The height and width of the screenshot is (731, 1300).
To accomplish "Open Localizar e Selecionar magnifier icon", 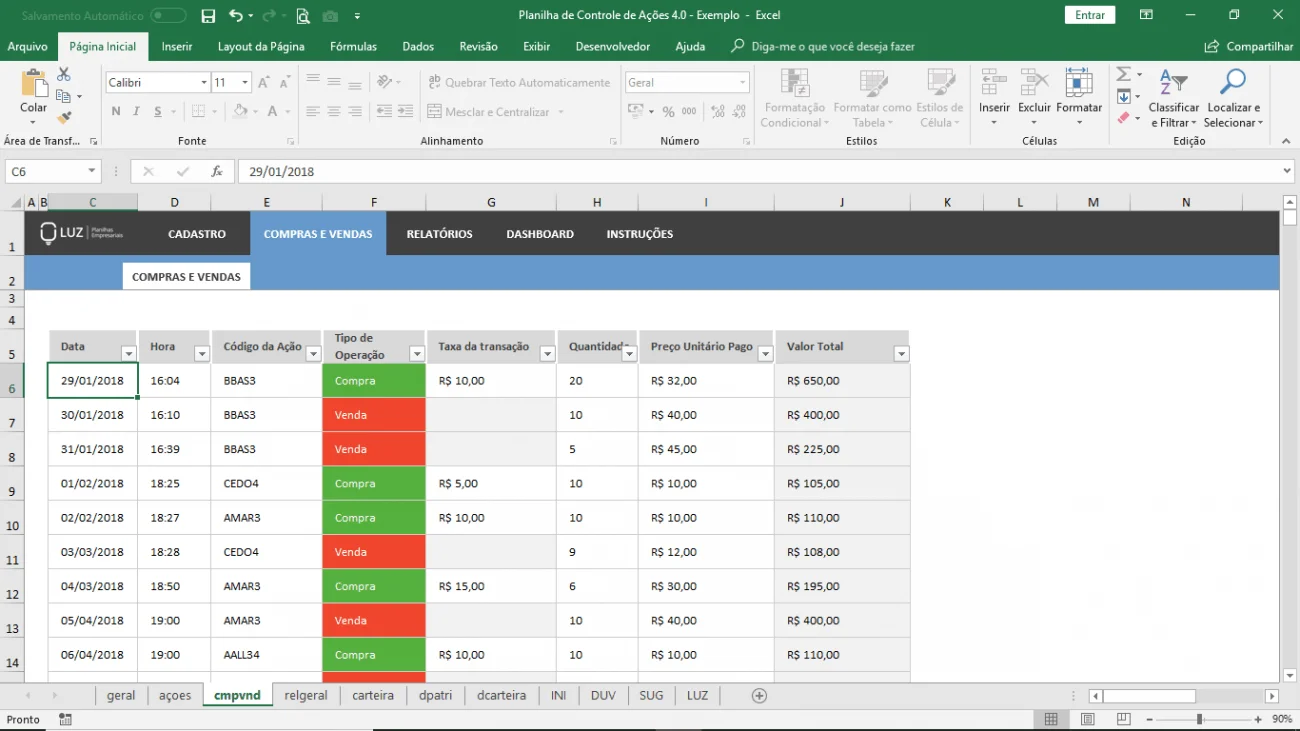I will point(1233,83).
